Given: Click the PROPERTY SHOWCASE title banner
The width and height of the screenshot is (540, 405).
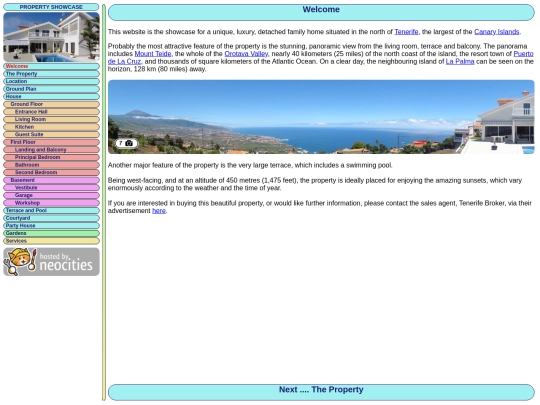Looking at the screenshot, I should (51, 7).
